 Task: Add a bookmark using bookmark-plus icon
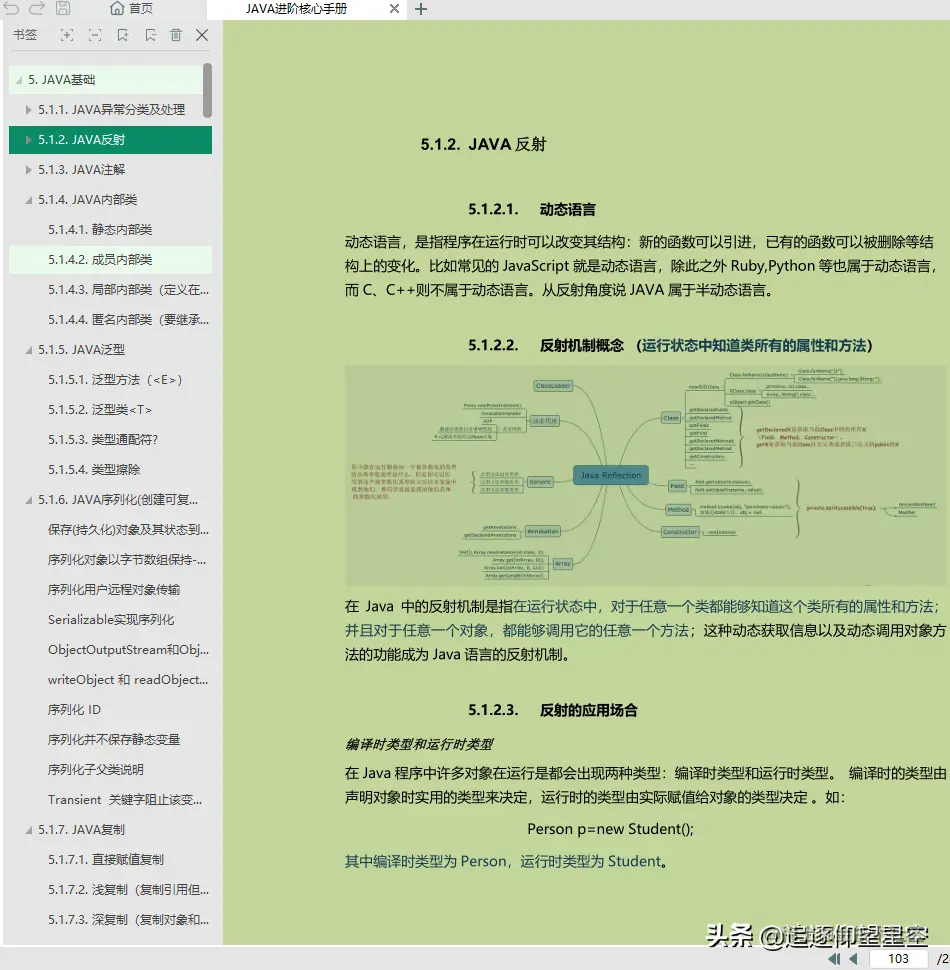click(x=122, y=35)
